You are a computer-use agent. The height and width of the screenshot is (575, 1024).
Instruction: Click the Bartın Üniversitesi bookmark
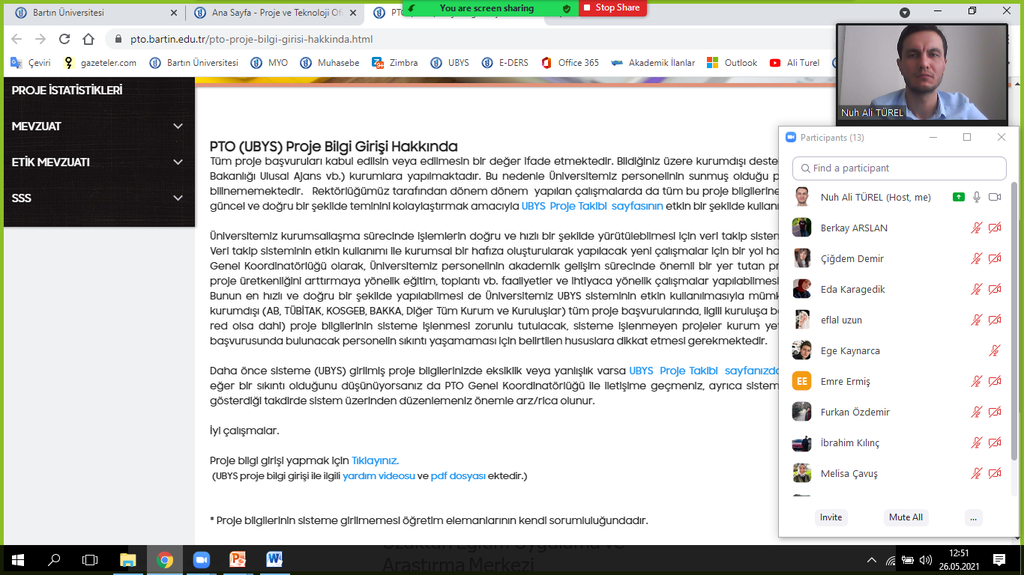(194, 63)
